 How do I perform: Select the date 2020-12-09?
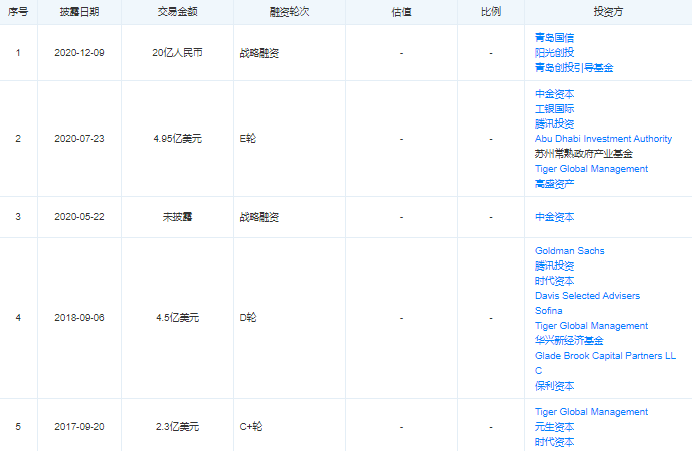79,53
